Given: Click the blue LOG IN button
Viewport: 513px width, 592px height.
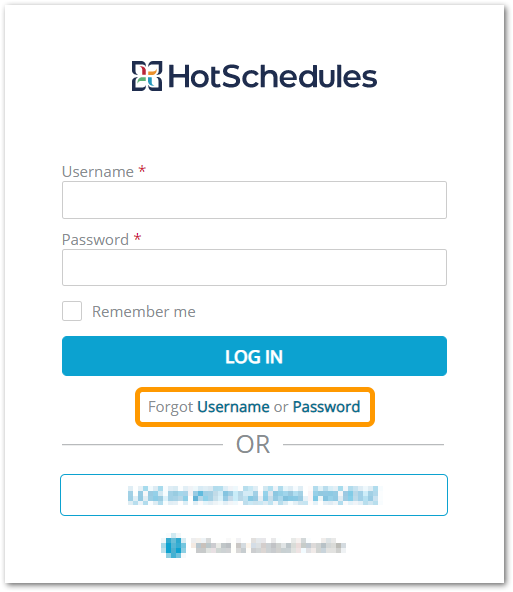Looking at the screenshot, I should pyautogui.click(x=254, y=356).
